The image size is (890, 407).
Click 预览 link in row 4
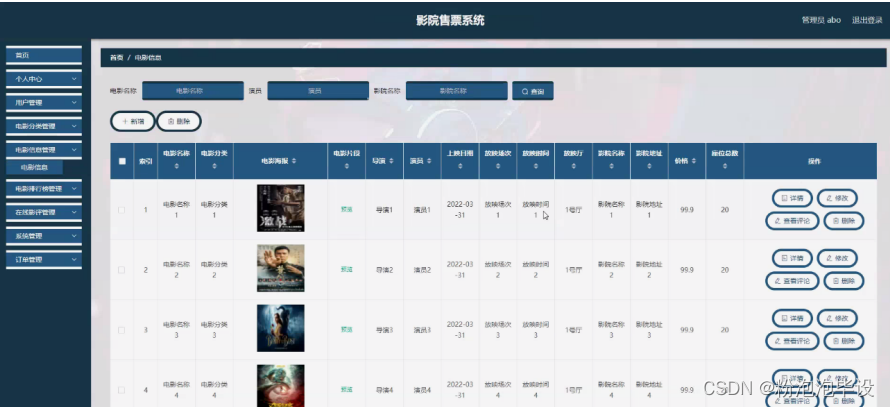click(346, 390)
